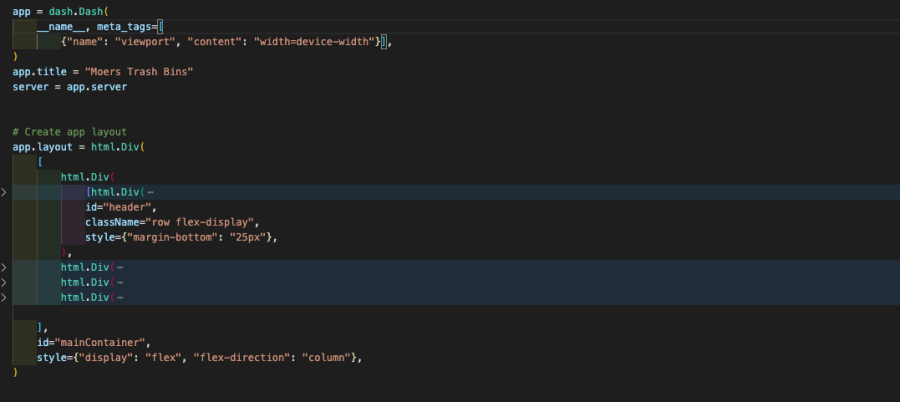Click the fold ellipsis on the last html.Div
This screenshot has width=900, height=402.
point(120,297)
